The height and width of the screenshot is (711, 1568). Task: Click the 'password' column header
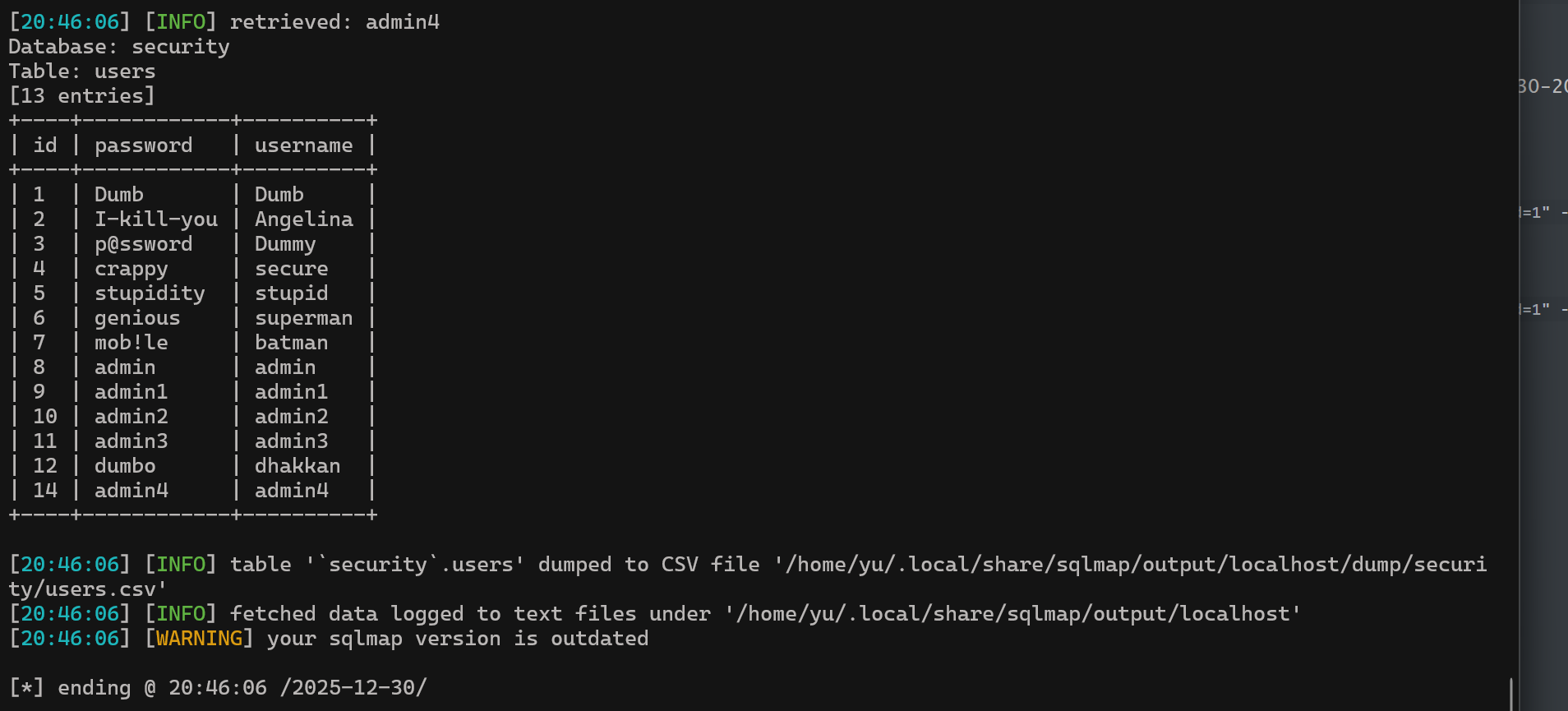[143, 145]
